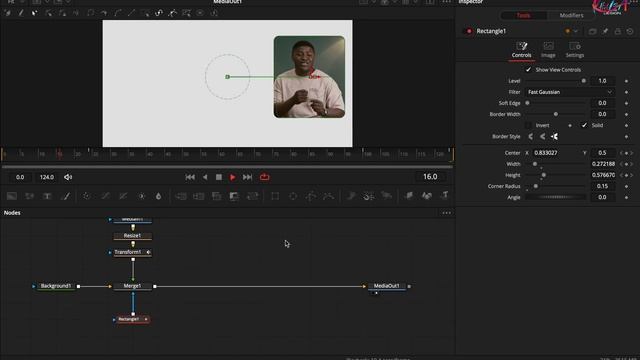Stop playback
Screen dimensions: 640x360
click(219, 177)
